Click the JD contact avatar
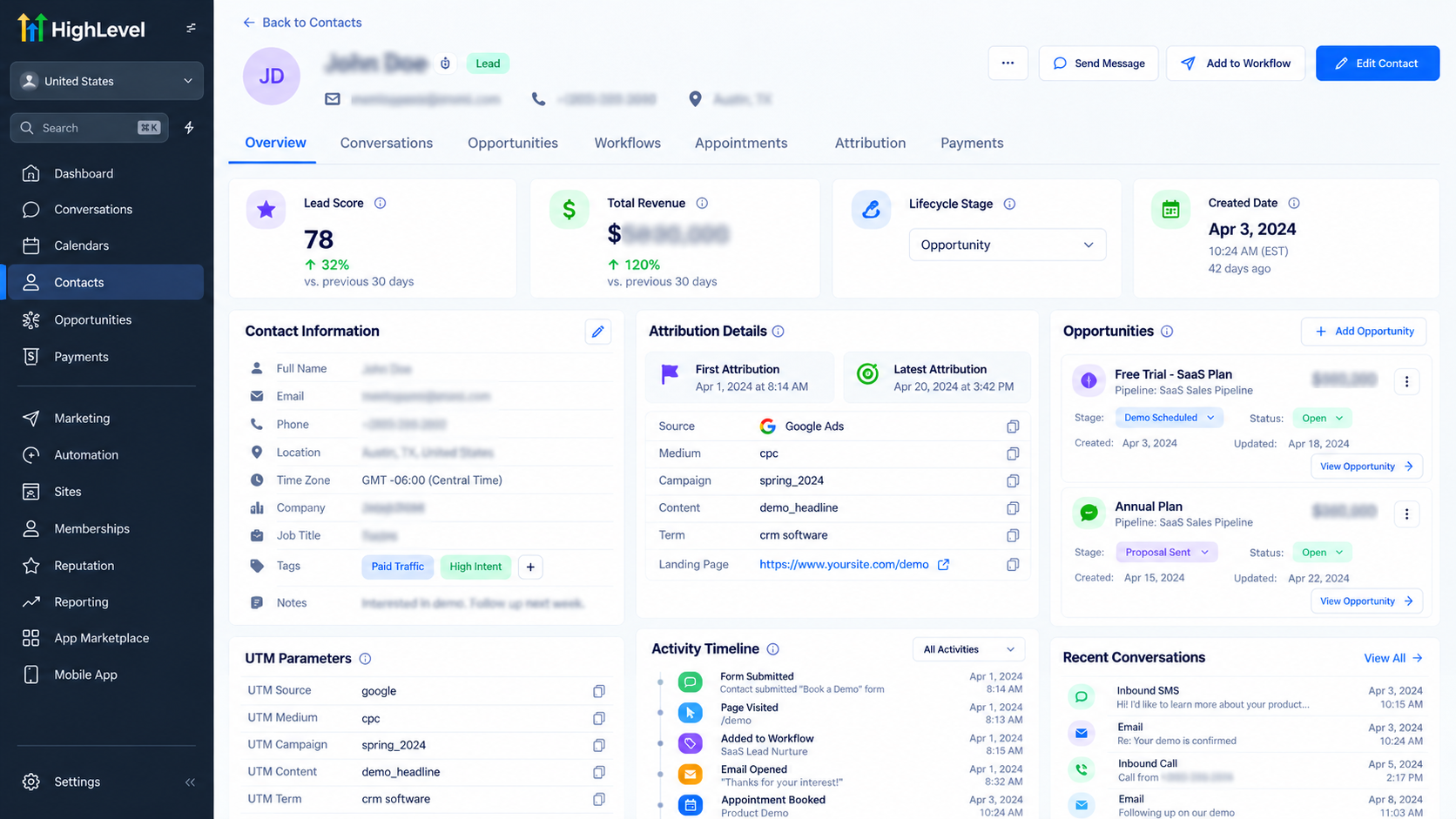The image size is (1456, 819). (x=272, y=76)
